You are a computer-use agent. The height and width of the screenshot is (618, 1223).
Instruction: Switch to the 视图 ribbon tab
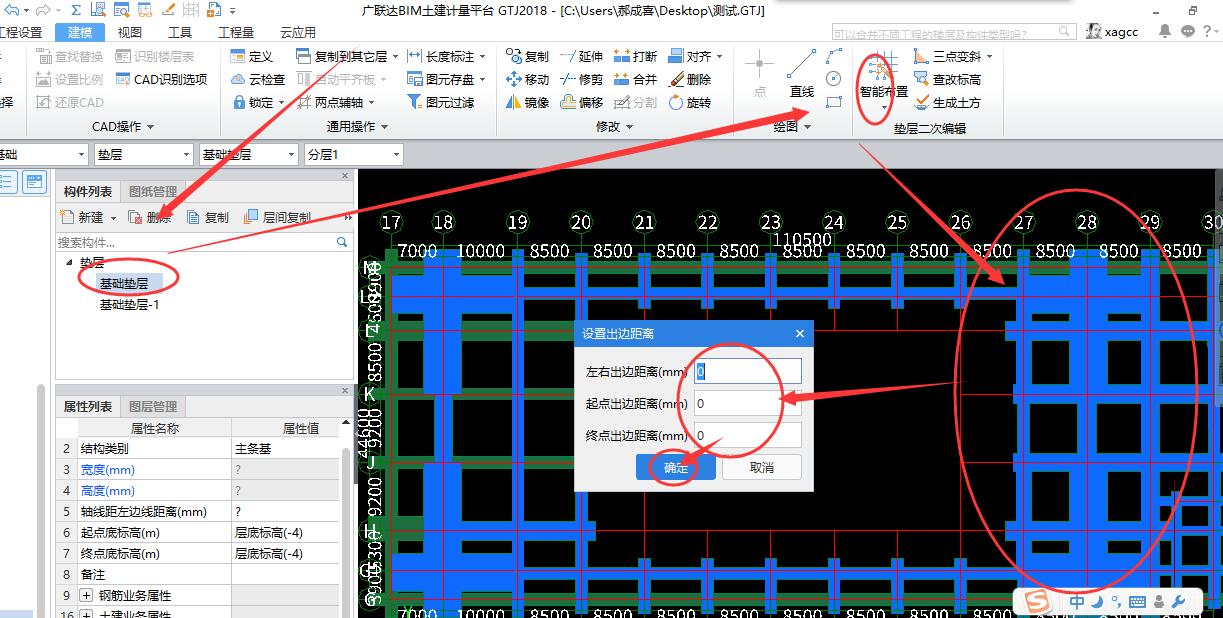pyautogui.click(x=129, y=32)
